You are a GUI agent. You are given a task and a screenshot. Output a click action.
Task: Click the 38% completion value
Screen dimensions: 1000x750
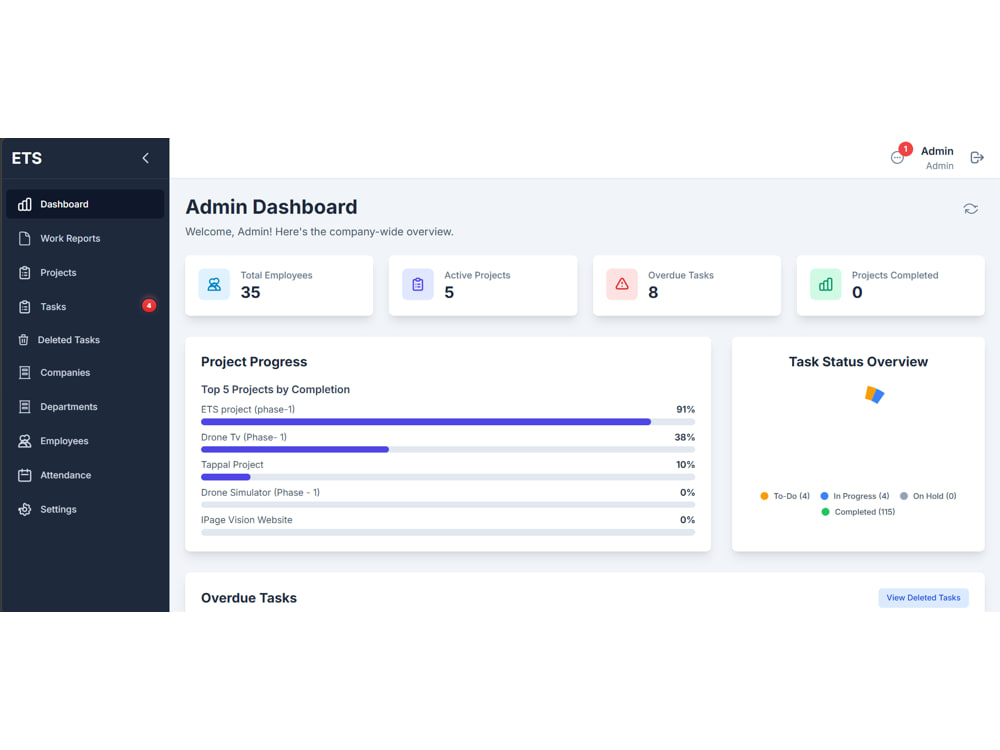point(685,438)
